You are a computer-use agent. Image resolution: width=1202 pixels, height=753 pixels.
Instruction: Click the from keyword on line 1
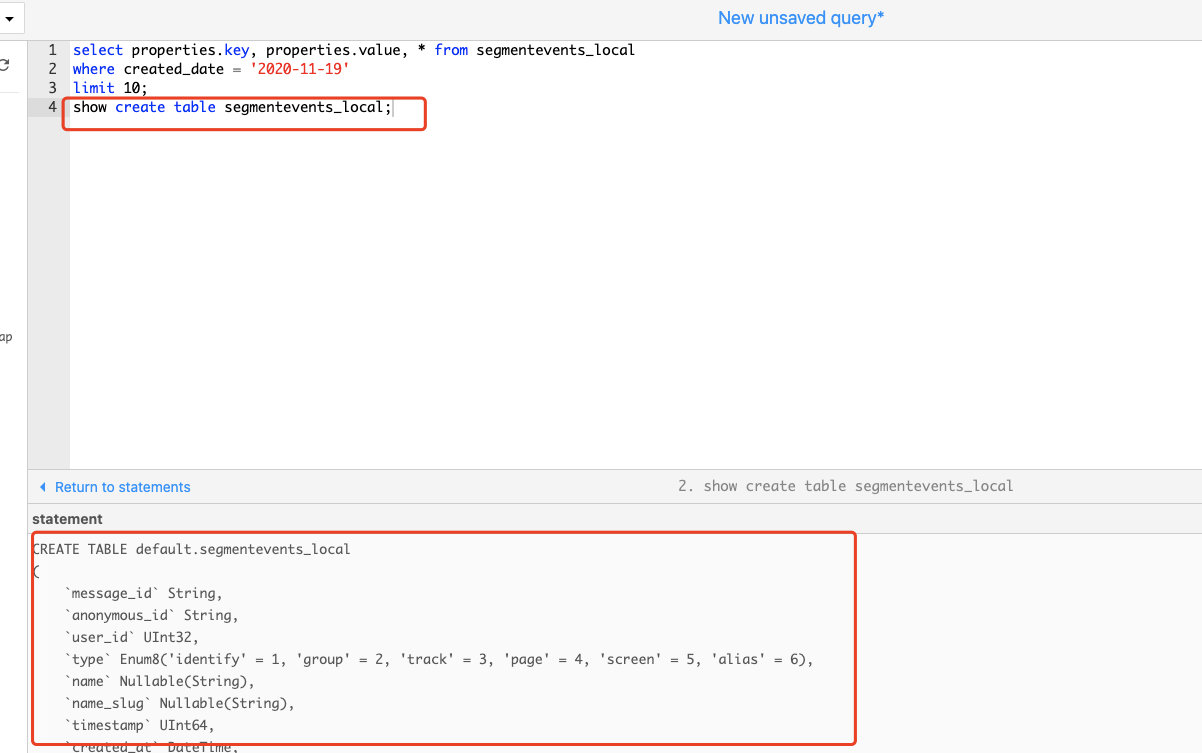451,49
